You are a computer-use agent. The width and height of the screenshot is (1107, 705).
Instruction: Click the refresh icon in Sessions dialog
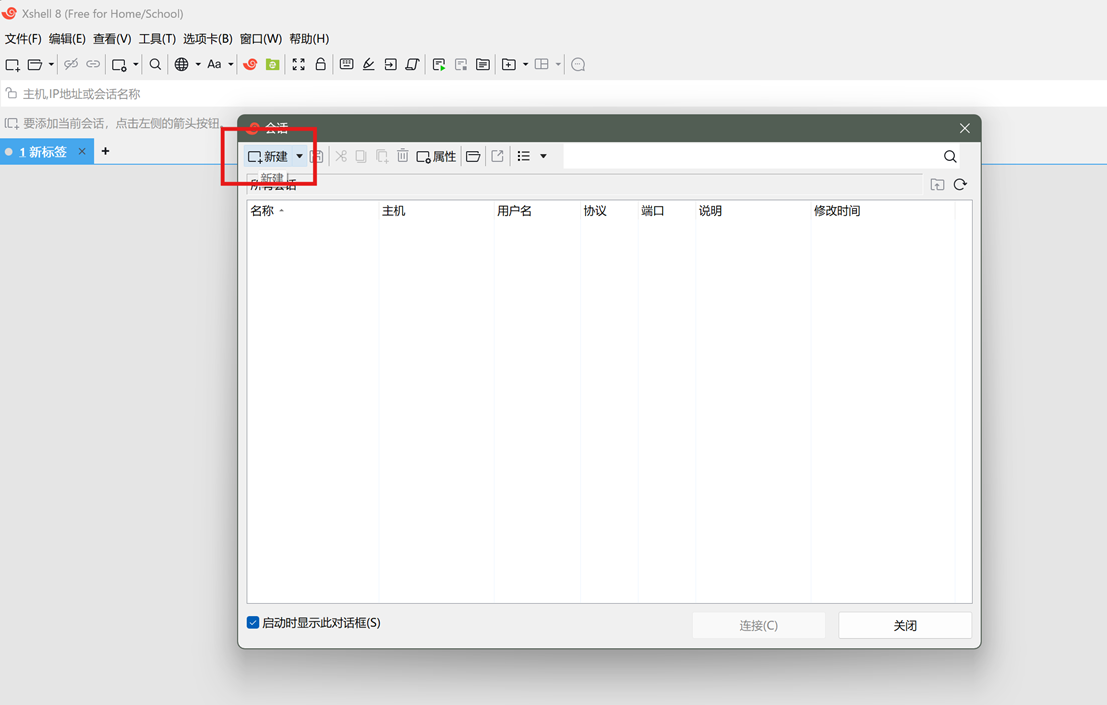coord(960,184)
